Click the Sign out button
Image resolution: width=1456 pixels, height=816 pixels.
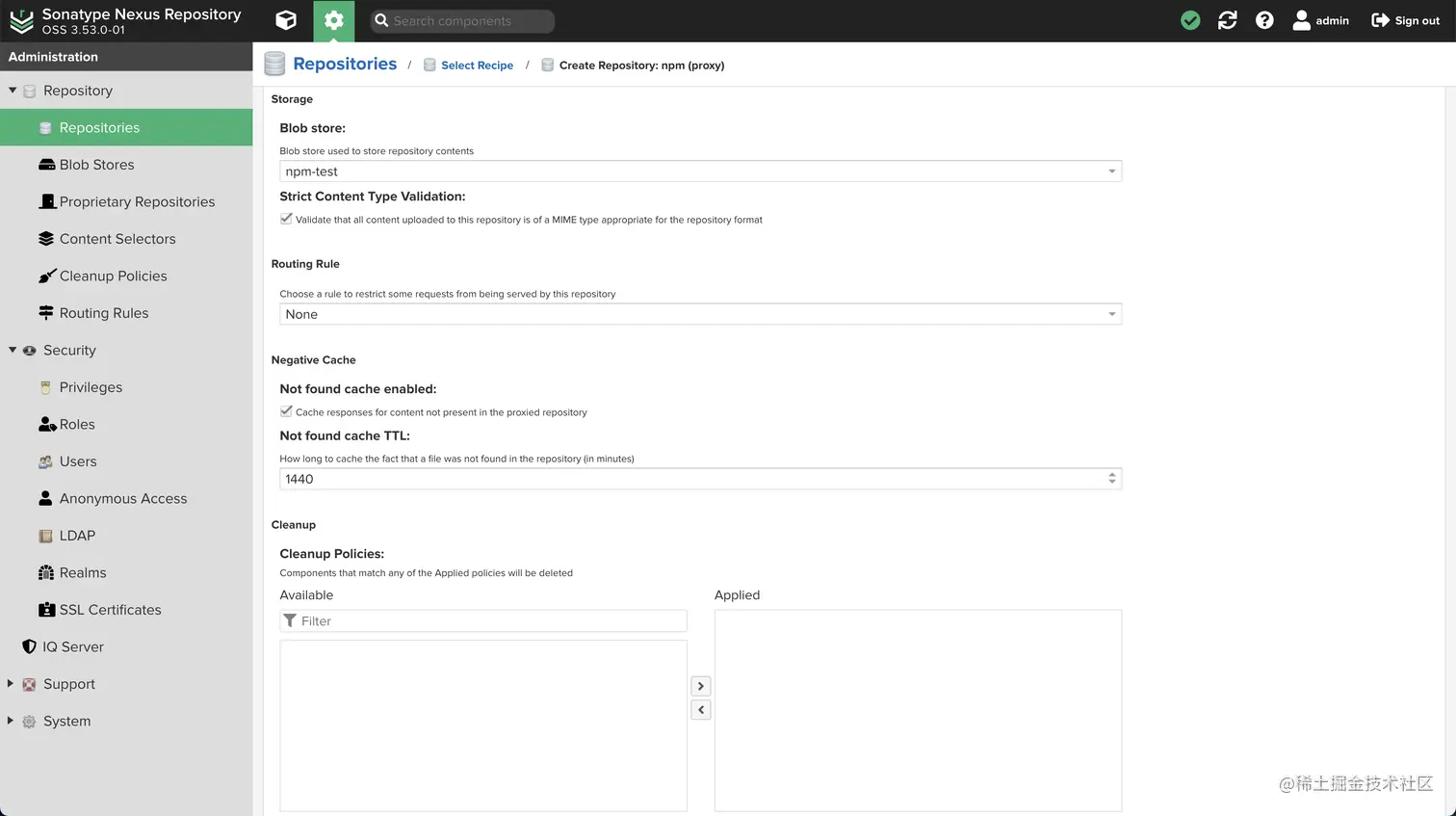(x=1405, y=20)
